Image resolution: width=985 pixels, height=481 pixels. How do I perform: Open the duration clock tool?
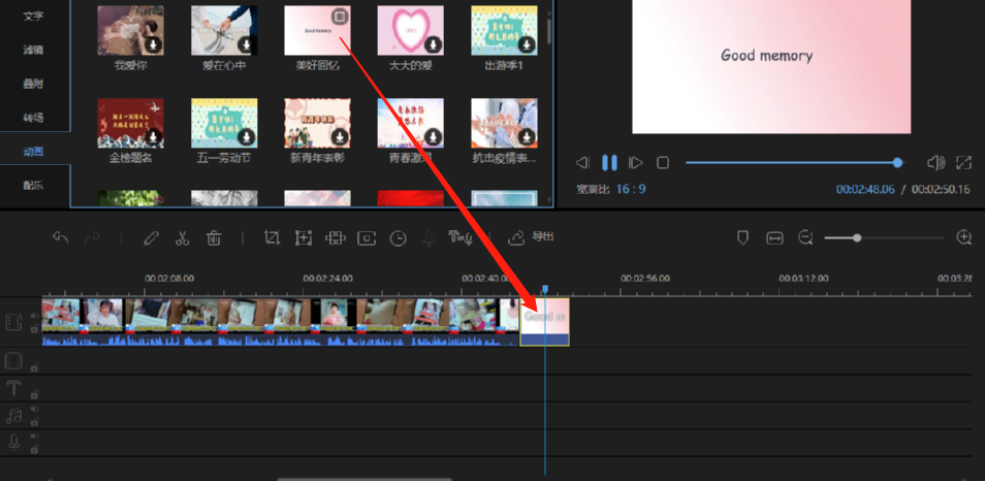click(398, 238)
